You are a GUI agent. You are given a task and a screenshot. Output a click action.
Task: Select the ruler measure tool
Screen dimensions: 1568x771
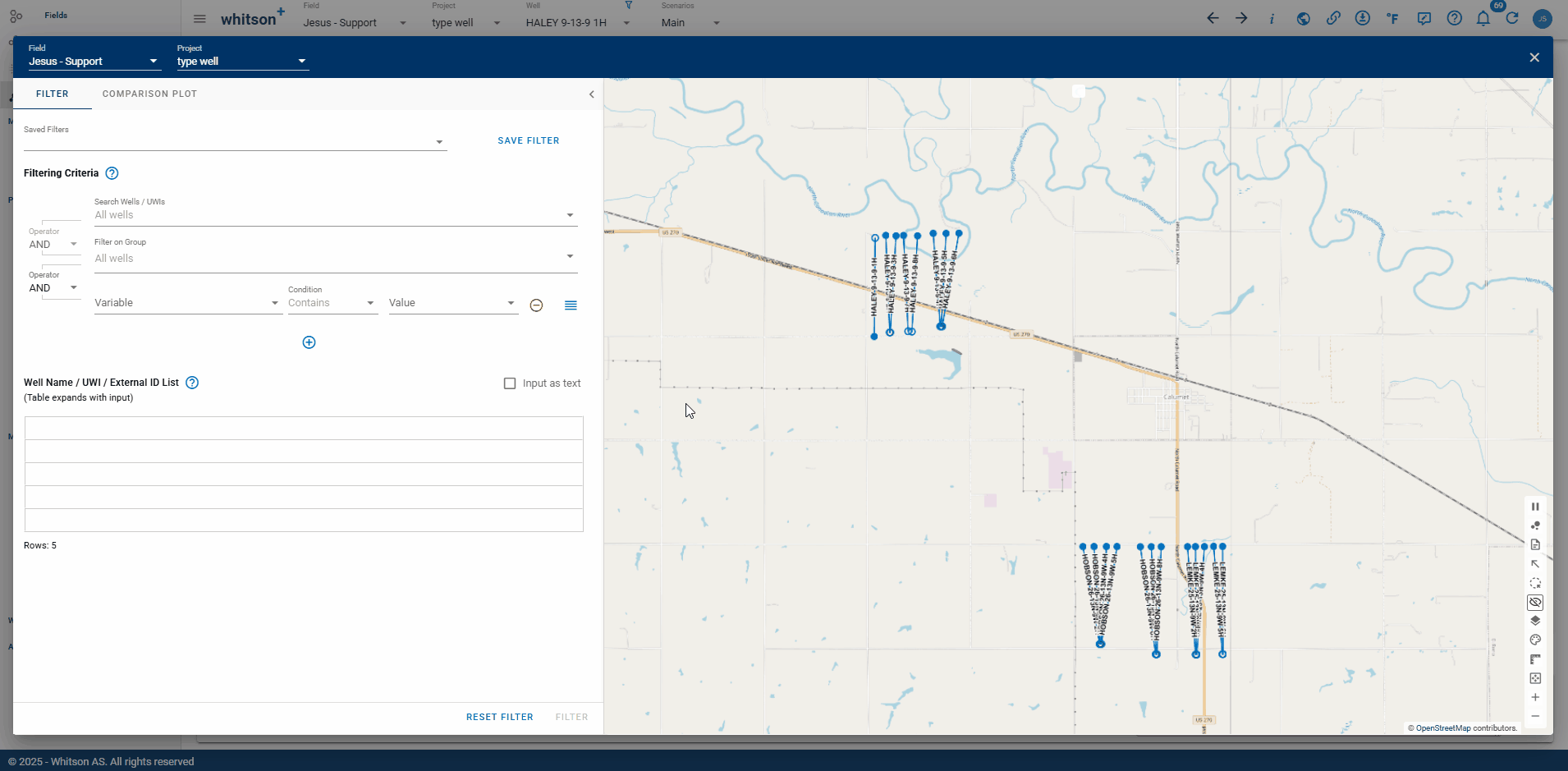(1535, 659)
